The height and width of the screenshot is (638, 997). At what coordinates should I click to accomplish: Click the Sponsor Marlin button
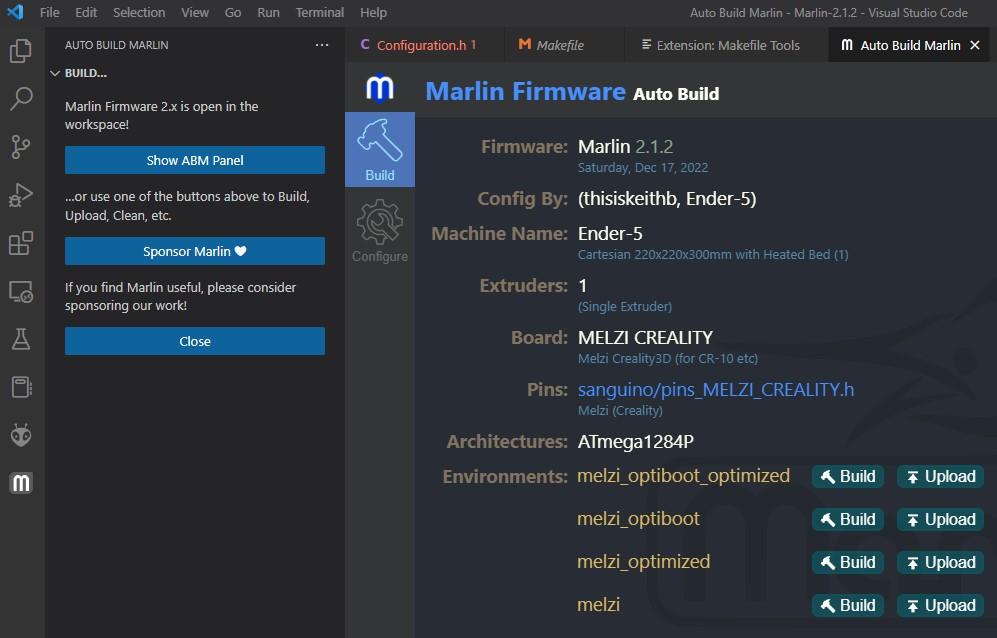[195, 251]
